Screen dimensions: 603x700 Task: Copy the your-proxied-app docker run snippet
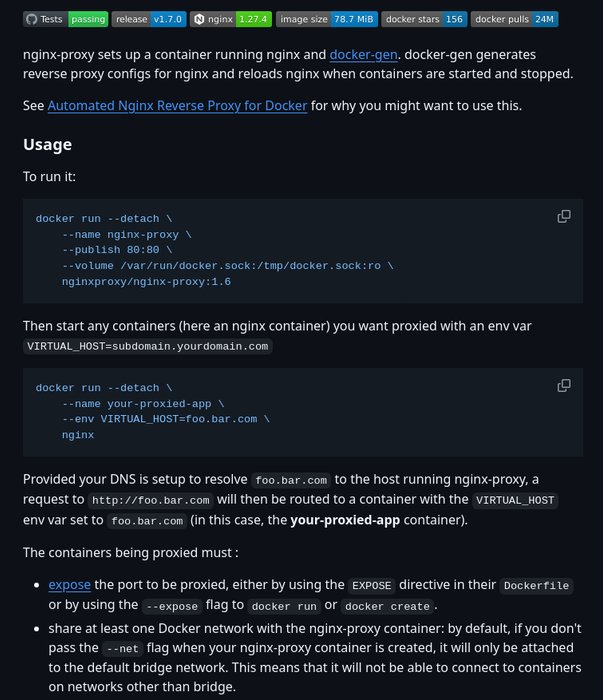click(564, 385)
